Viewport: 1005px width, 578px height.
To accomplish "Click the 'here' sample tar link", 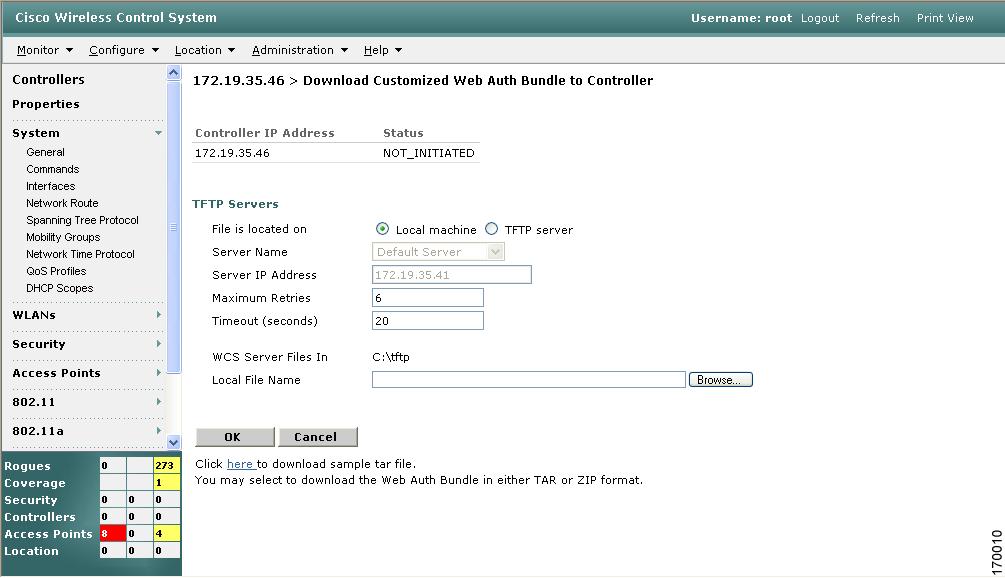I will pos(240,464).
